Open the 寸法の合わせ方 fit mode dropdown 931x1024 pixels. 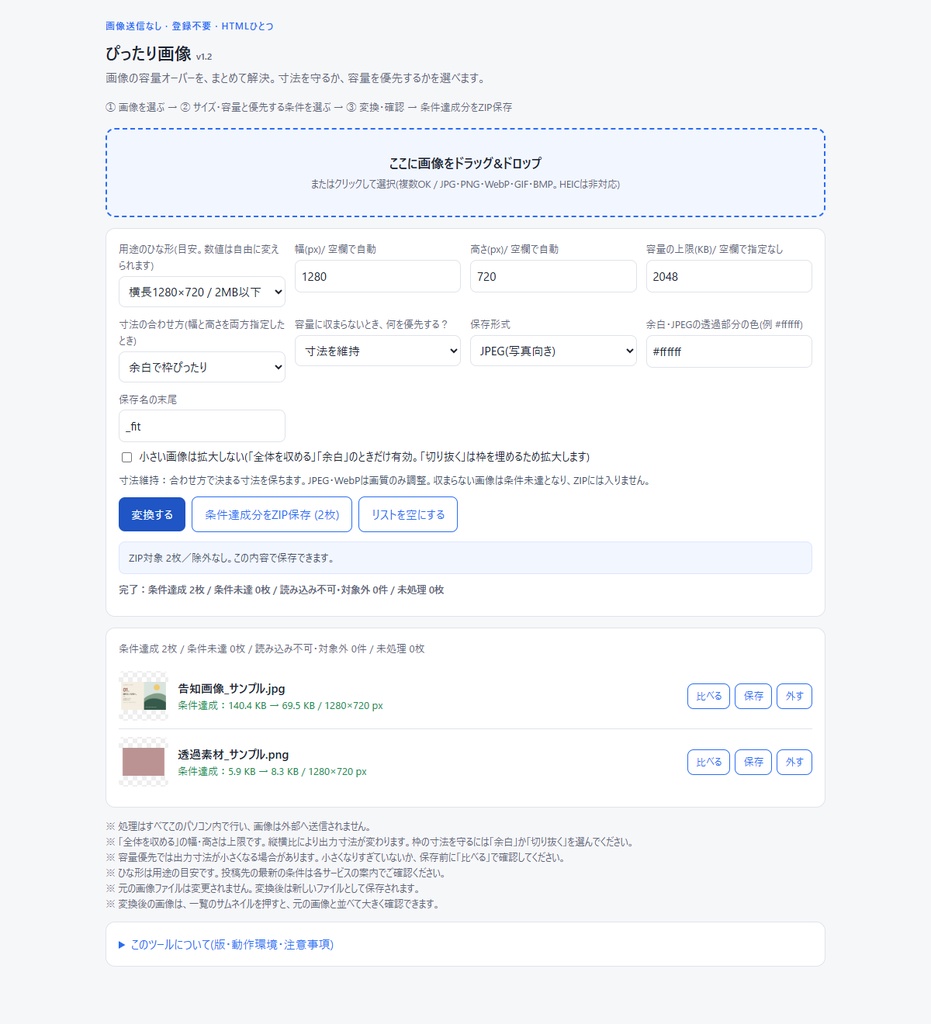coord(202,367)
